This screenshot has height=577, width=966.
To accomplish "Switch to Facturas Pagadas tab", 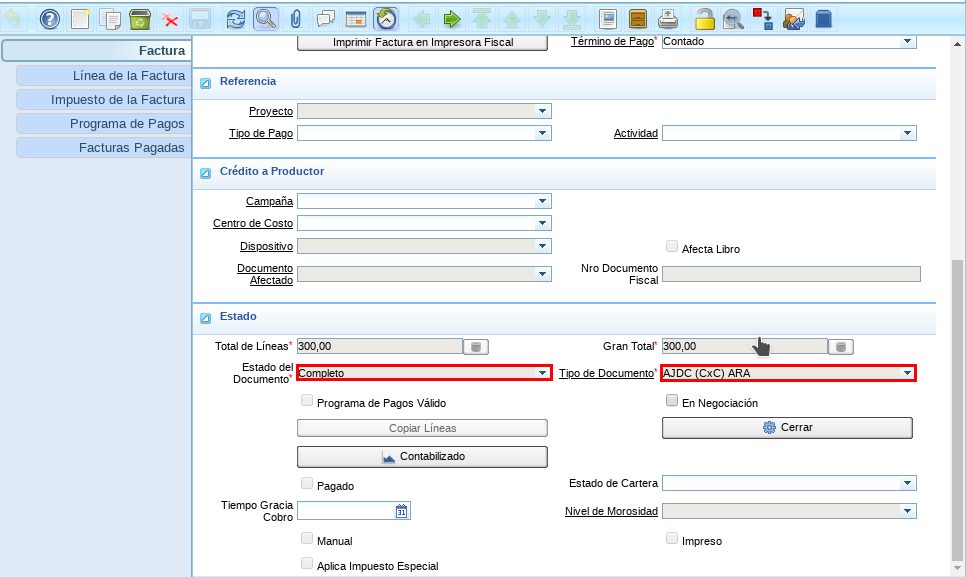I will [104, 148].
